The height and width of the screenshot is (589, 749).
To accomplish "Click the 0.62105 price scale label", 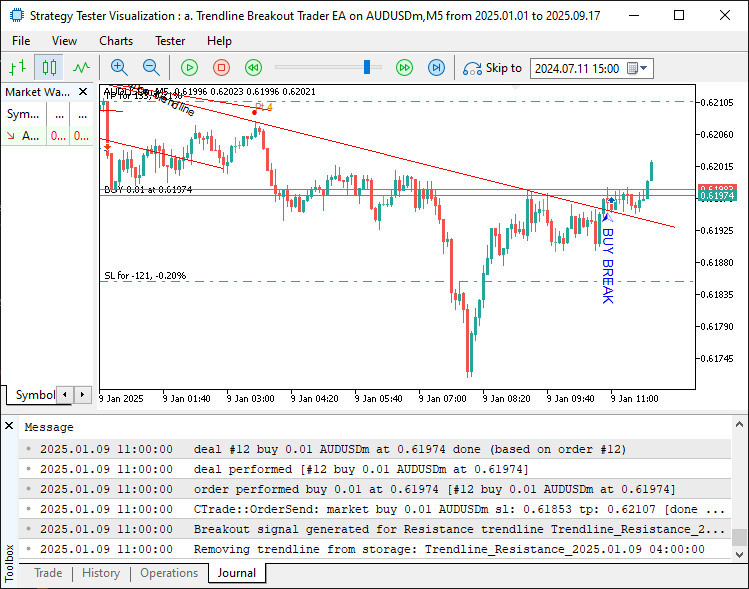I will pyautogui.click(x=717, y=102).
